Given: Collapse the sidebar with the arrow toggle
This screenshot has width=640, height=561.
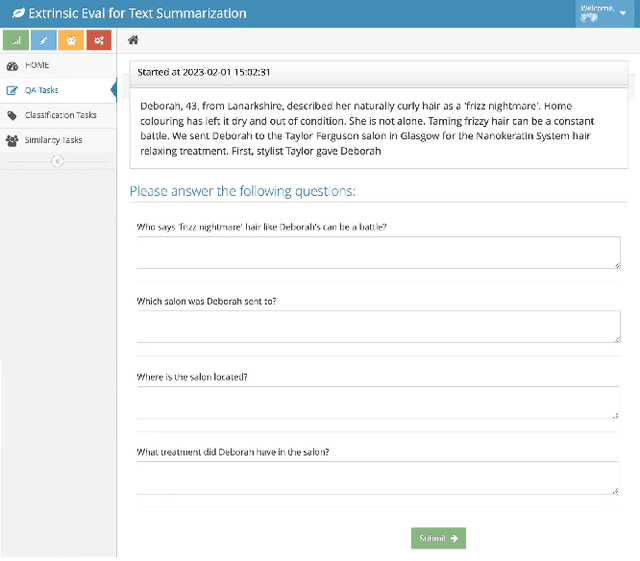Looking at the screenshot, I should pos(57,161).
